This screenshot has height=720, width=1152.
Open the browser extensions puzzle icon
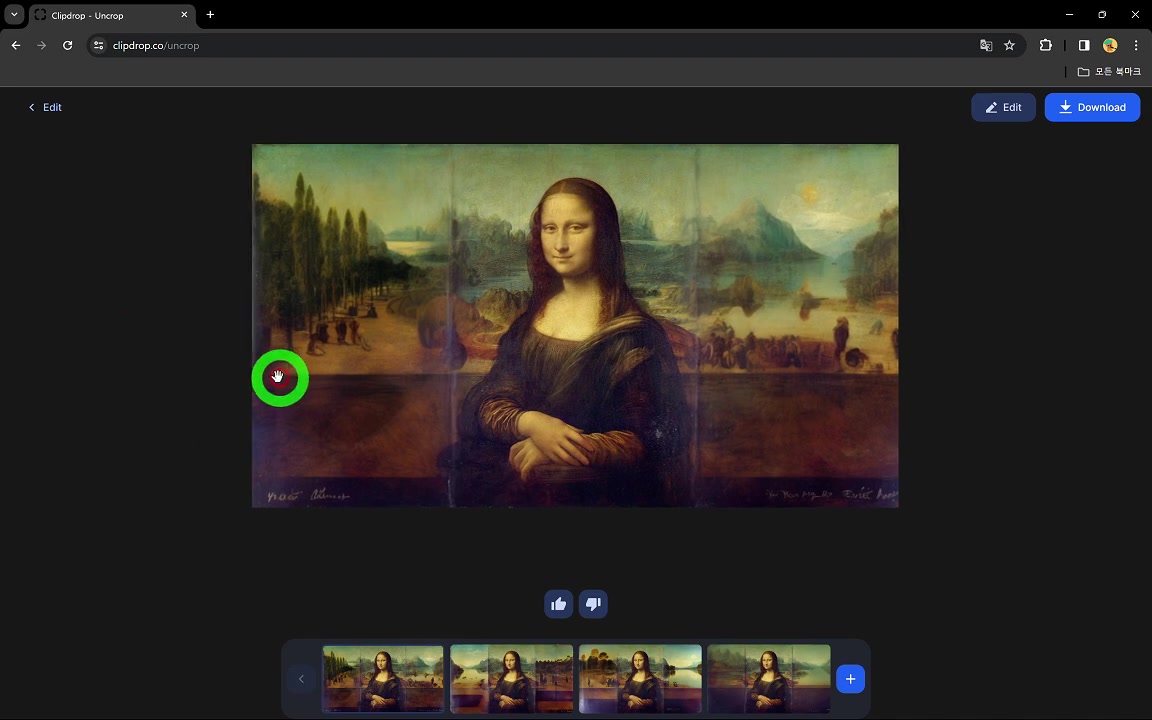pos(1045,46)
